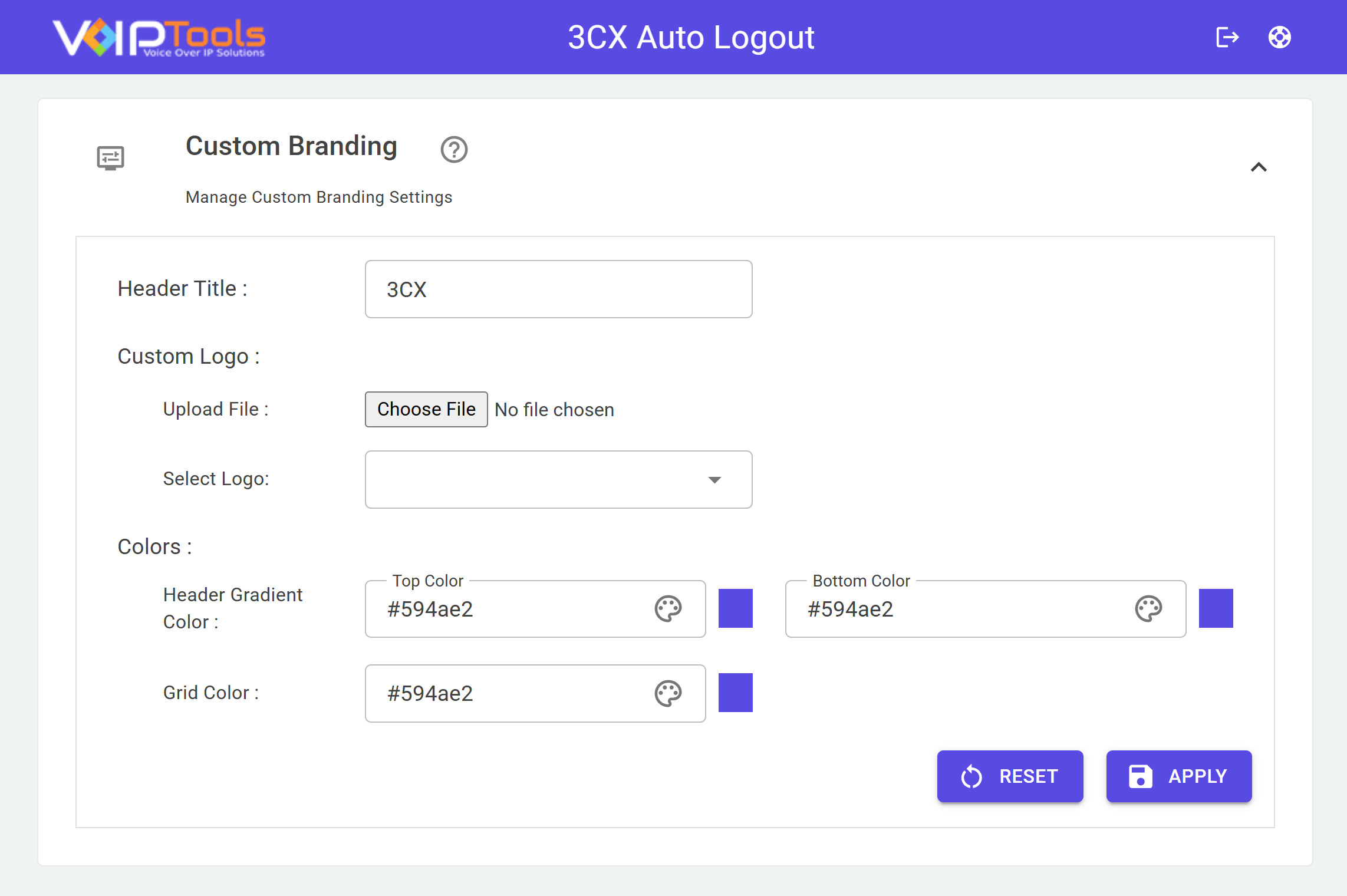Click the 'Custom Logo :' label
The image size is (1347, 896).
pyautogui.click(x=189, y=357)
